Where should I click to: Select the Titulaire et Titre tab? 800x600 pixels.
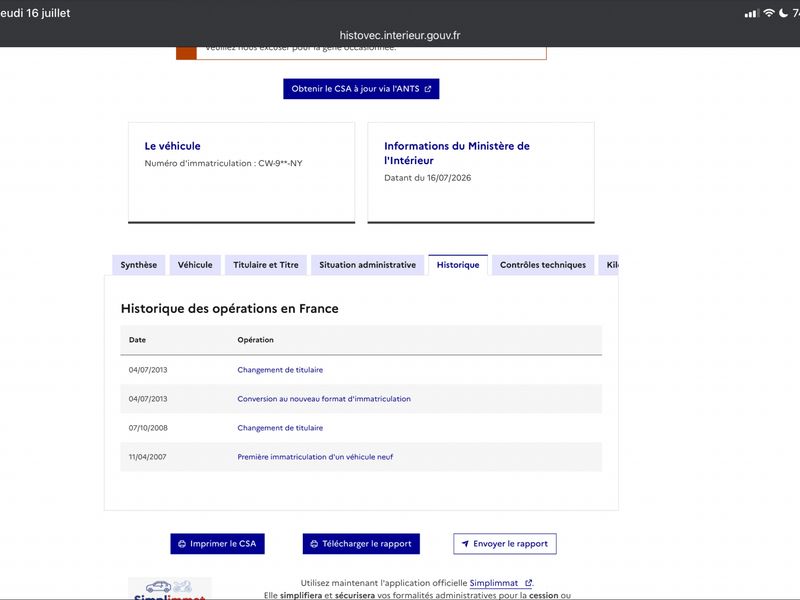pos(266,265)
